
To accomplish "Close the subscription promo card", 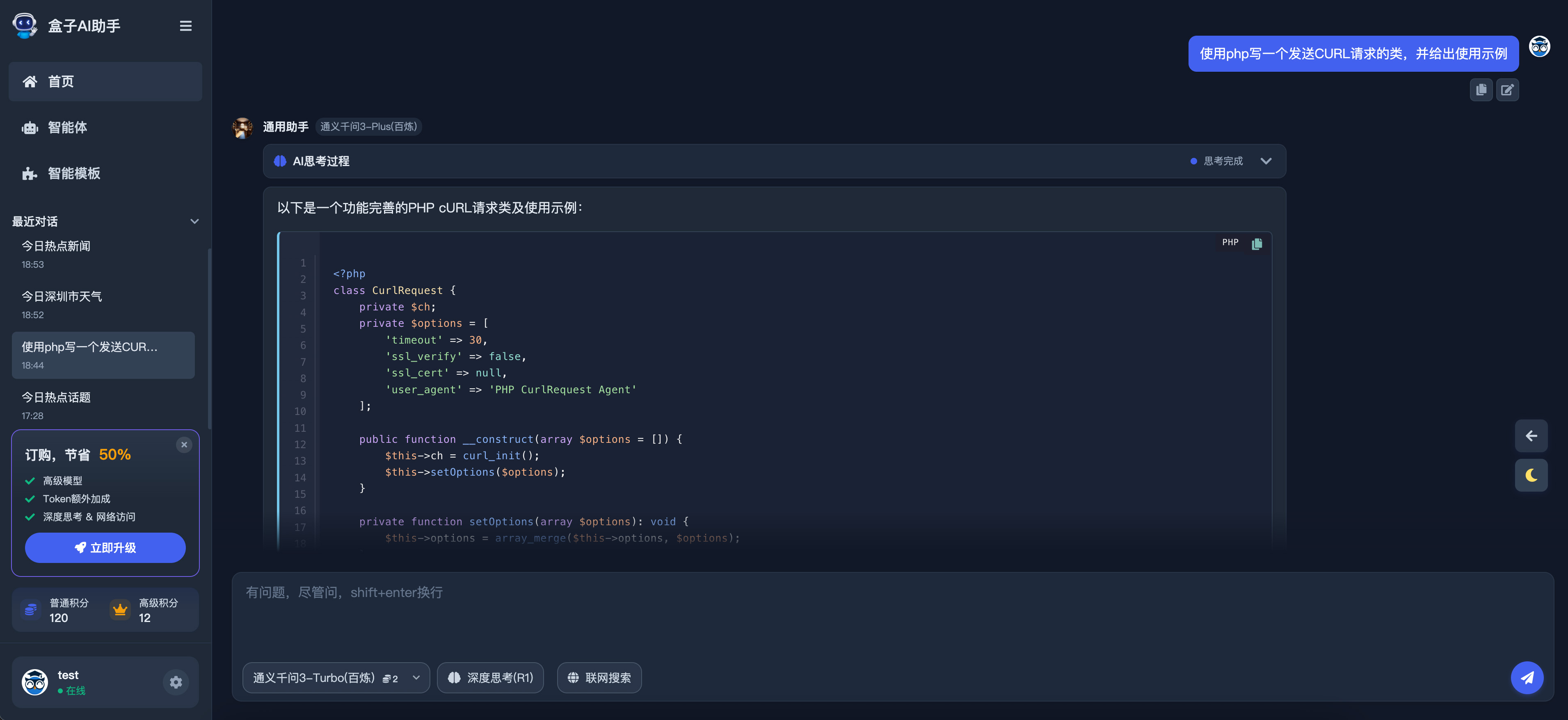I will 184,445.
